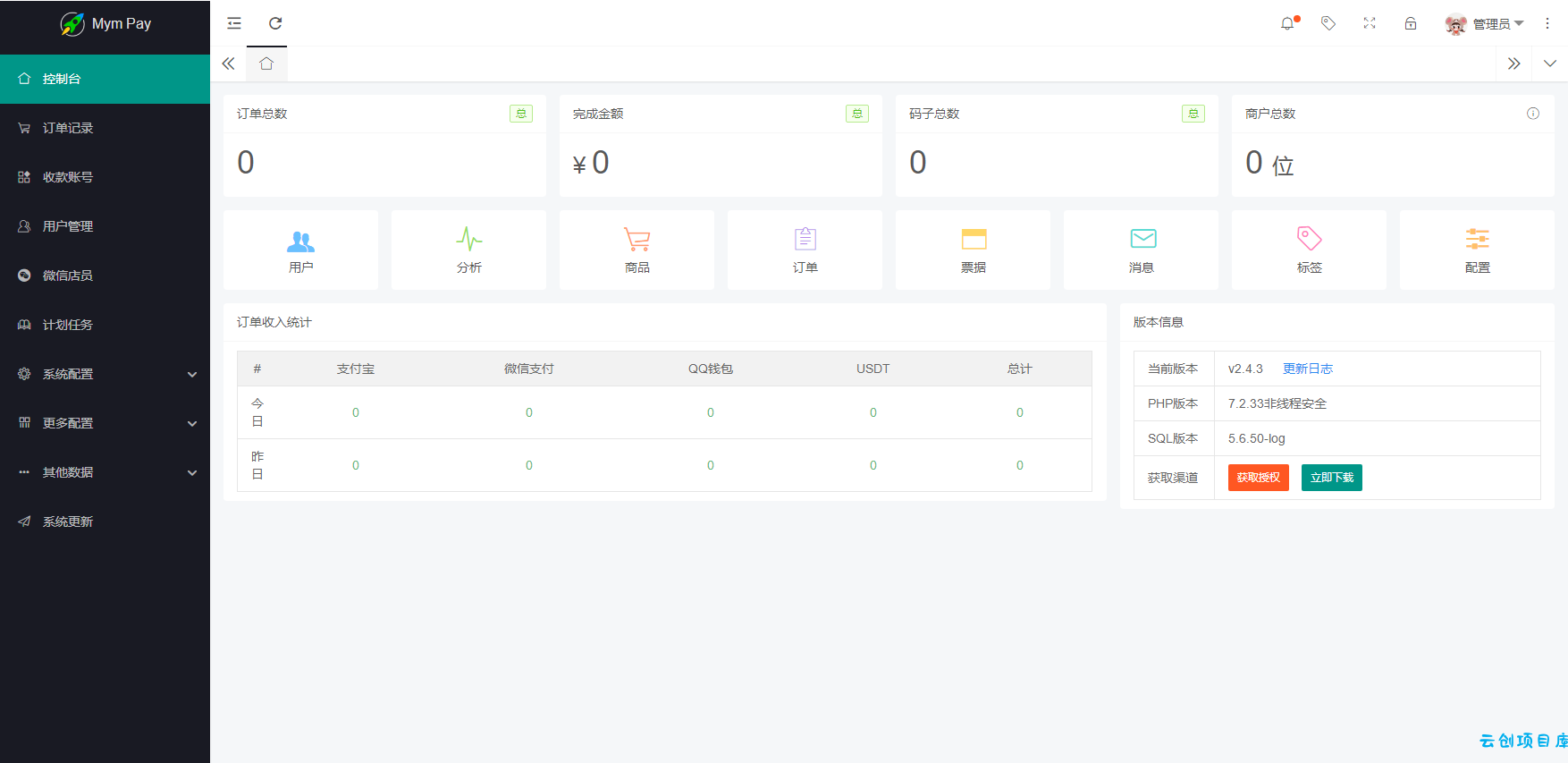Expand the 其他数据 sidebar menu
The width and height of the screenshot is (1568, 763).
click(105, 472)
